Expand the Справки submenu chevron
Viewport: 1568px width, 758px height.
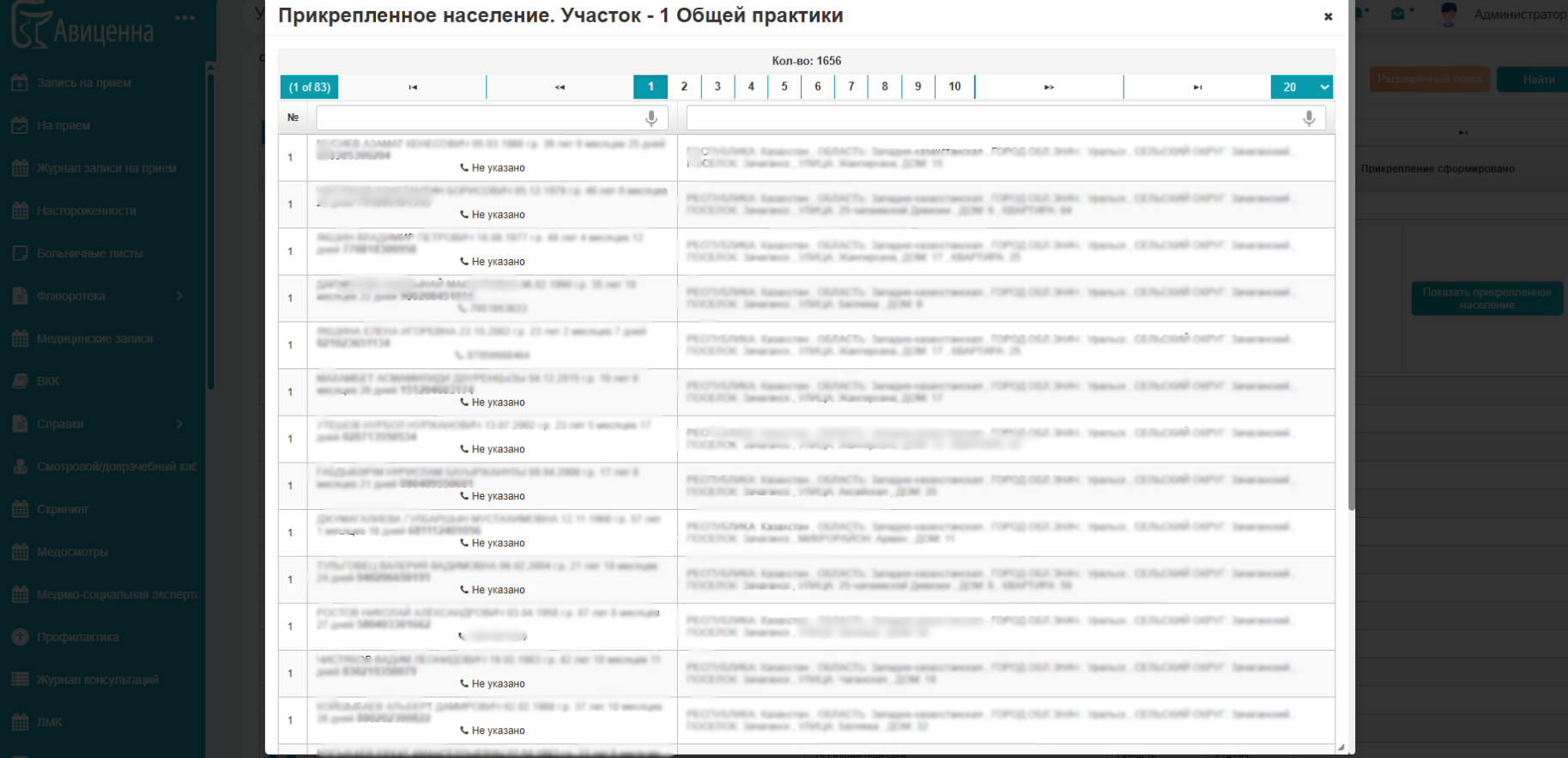179,424
